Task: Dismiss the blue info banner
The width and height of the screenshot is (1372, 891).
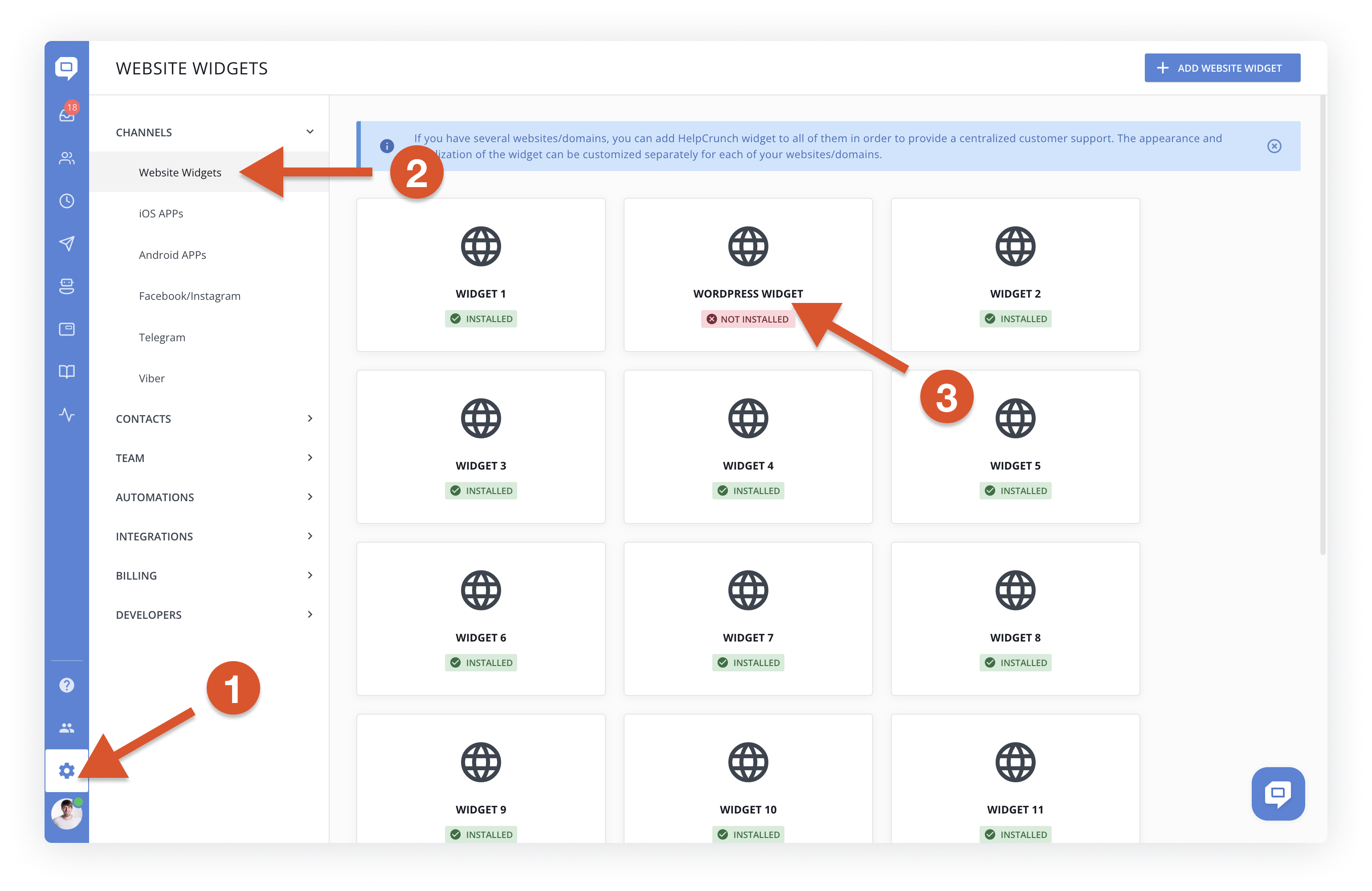Action: (x=1274, y=146)
